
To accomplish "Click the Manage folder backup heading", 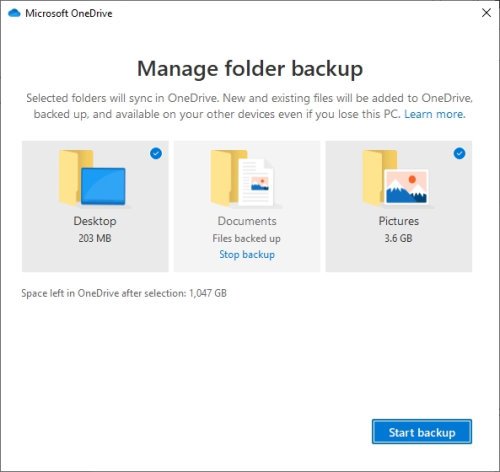I will (x=250, y=69).
